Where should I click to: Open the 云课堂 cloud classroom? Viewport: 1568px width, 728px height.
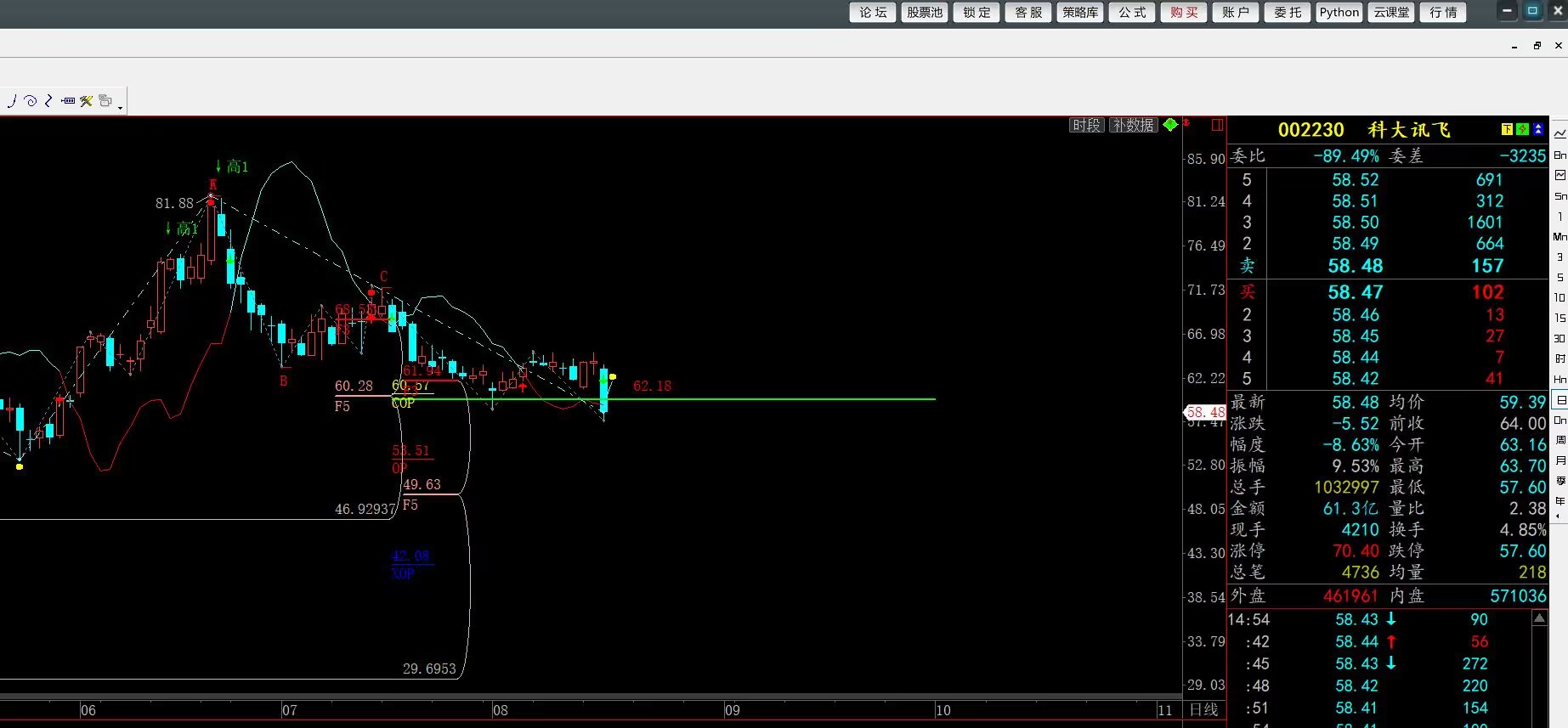[1391, 12]
